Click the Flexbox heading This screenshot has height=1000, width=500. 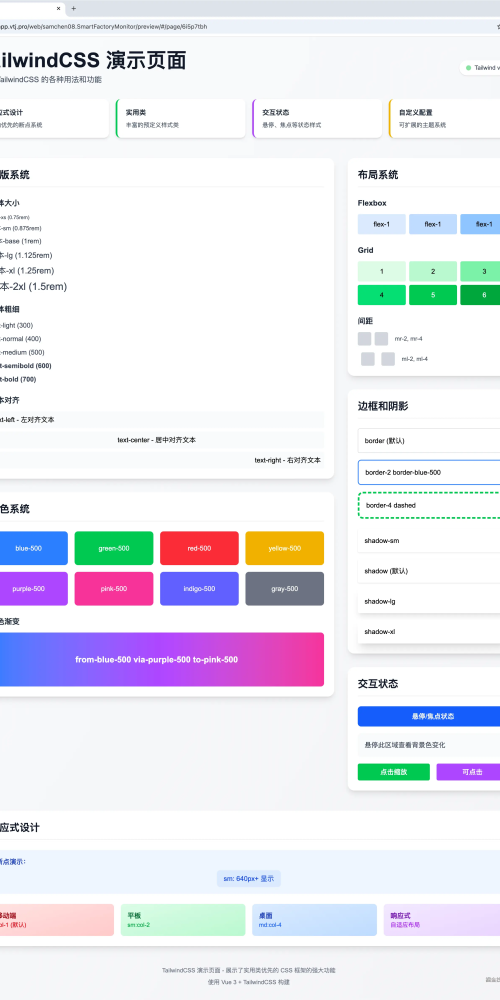tap(372, 203)
